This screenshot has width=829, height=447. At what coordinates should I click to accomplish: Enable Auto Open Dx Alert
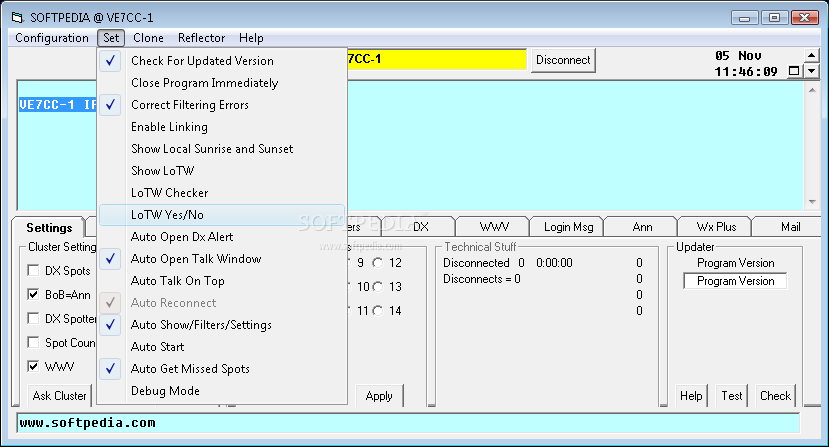[x=222, y=237]
